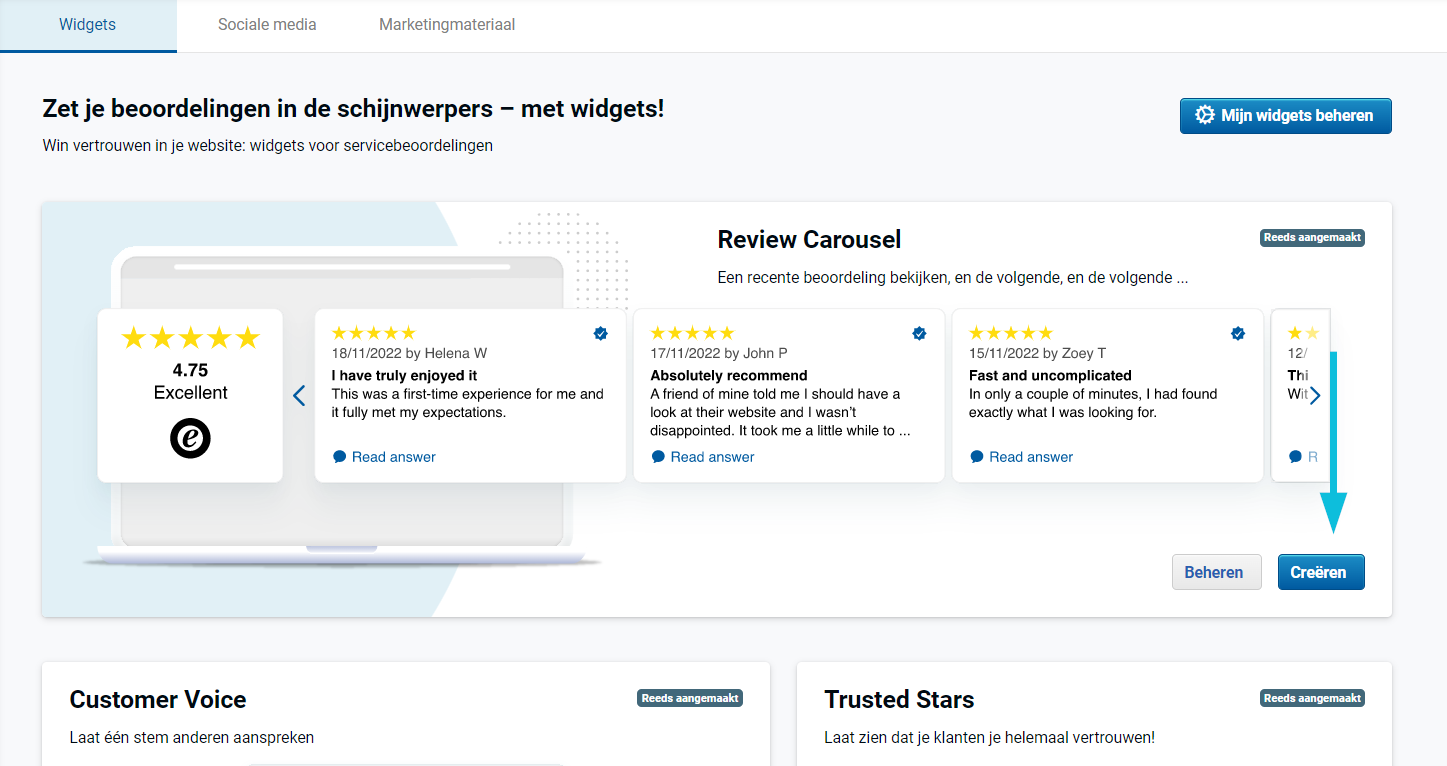Open the Marketingmateriaal tab

coord(447,25)
